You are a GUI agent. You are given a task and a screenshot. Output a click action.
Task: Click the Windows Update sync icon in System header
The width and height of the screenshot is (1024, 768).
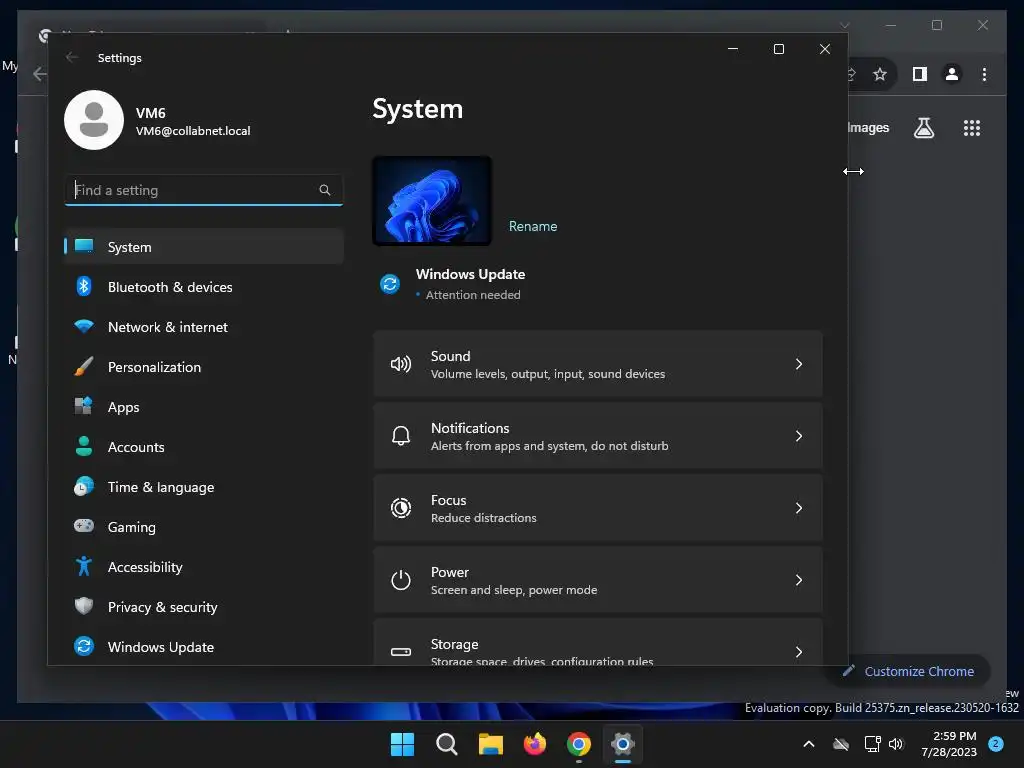point(390,284)
